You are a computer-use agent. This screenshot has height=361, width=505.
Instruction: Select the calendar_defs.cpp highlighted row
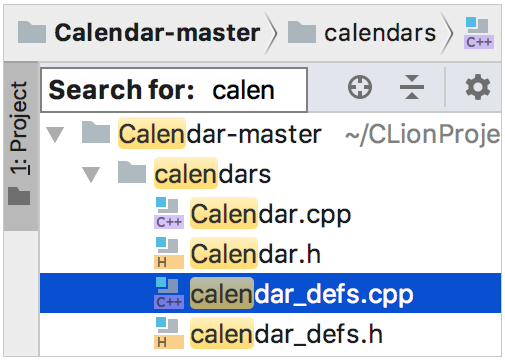(x=270, y=293)
